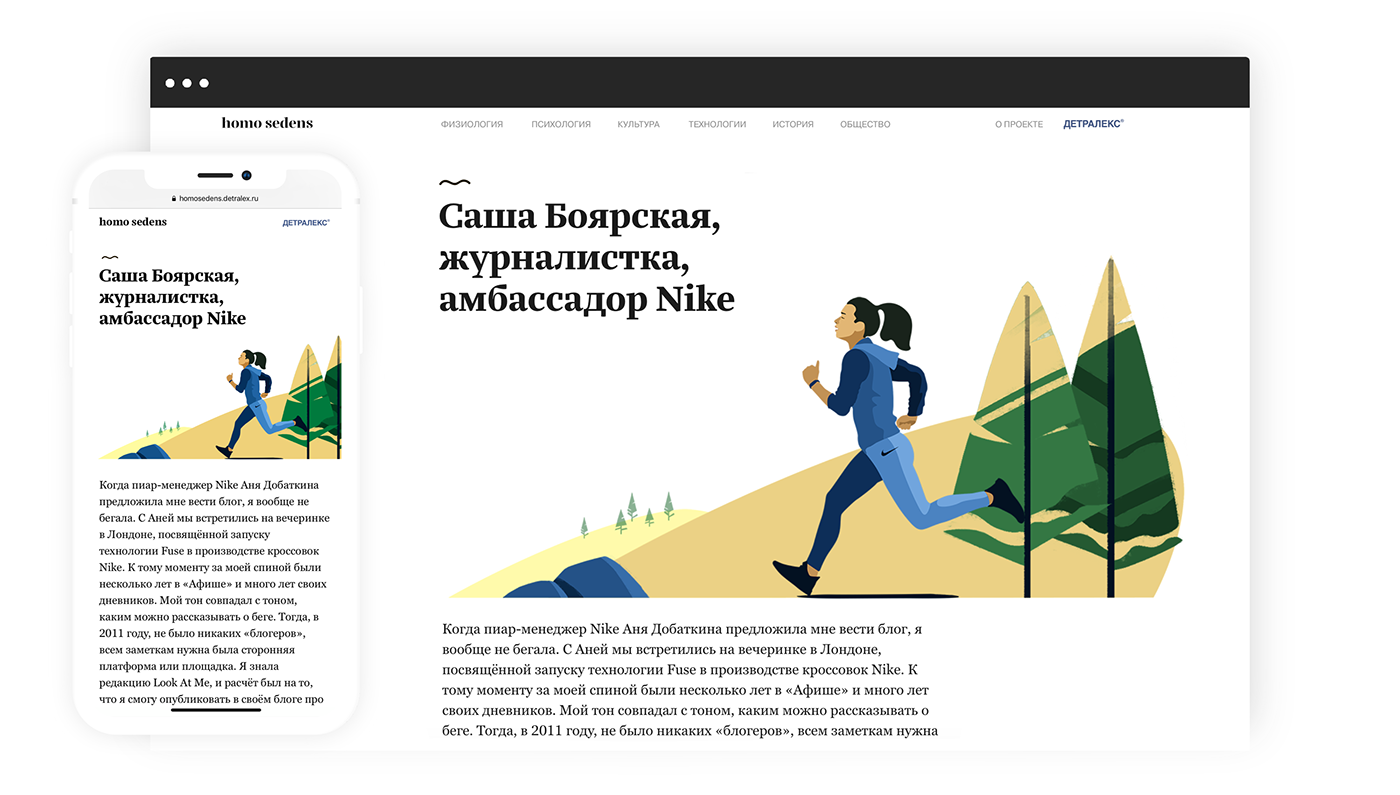
Task: Click the homo sedens desktop logo
Action: click(267, 123)
